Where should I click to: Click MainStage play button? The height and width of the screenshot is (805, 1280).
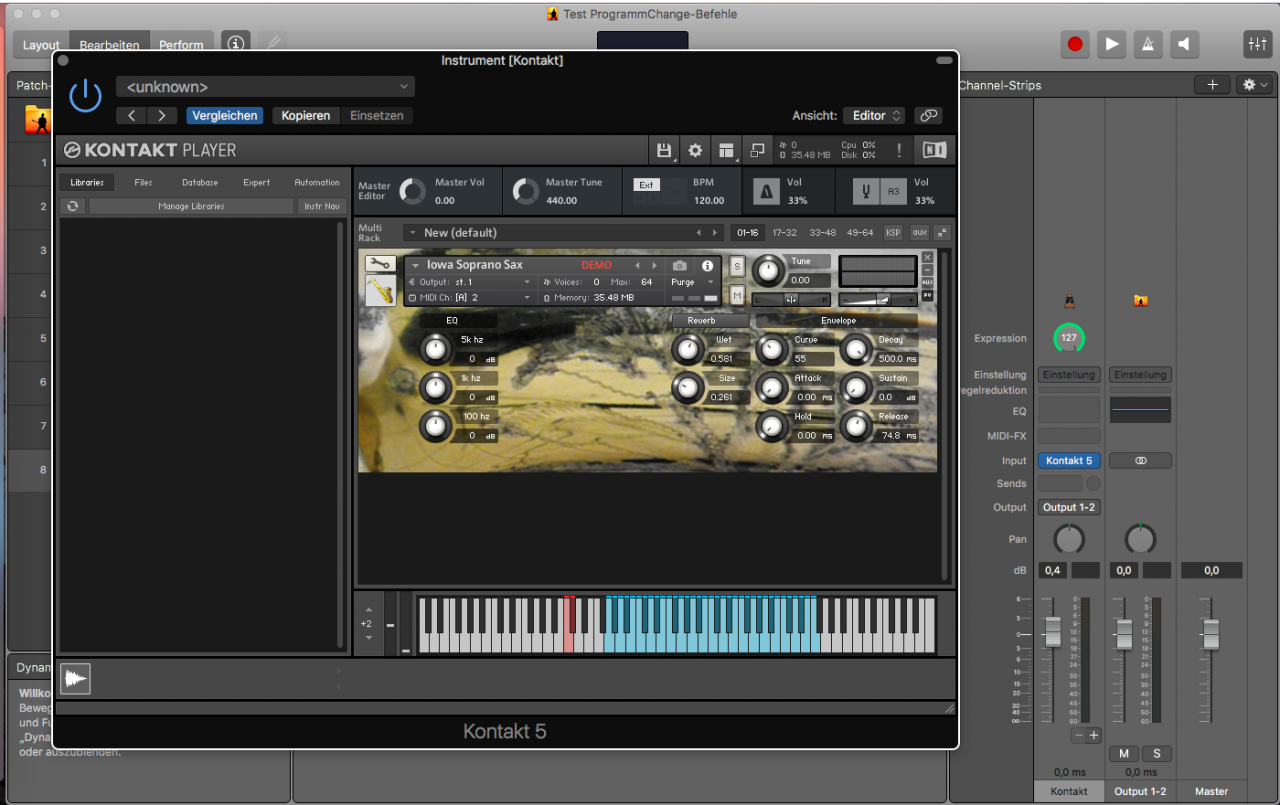(x=1111, y=44)
